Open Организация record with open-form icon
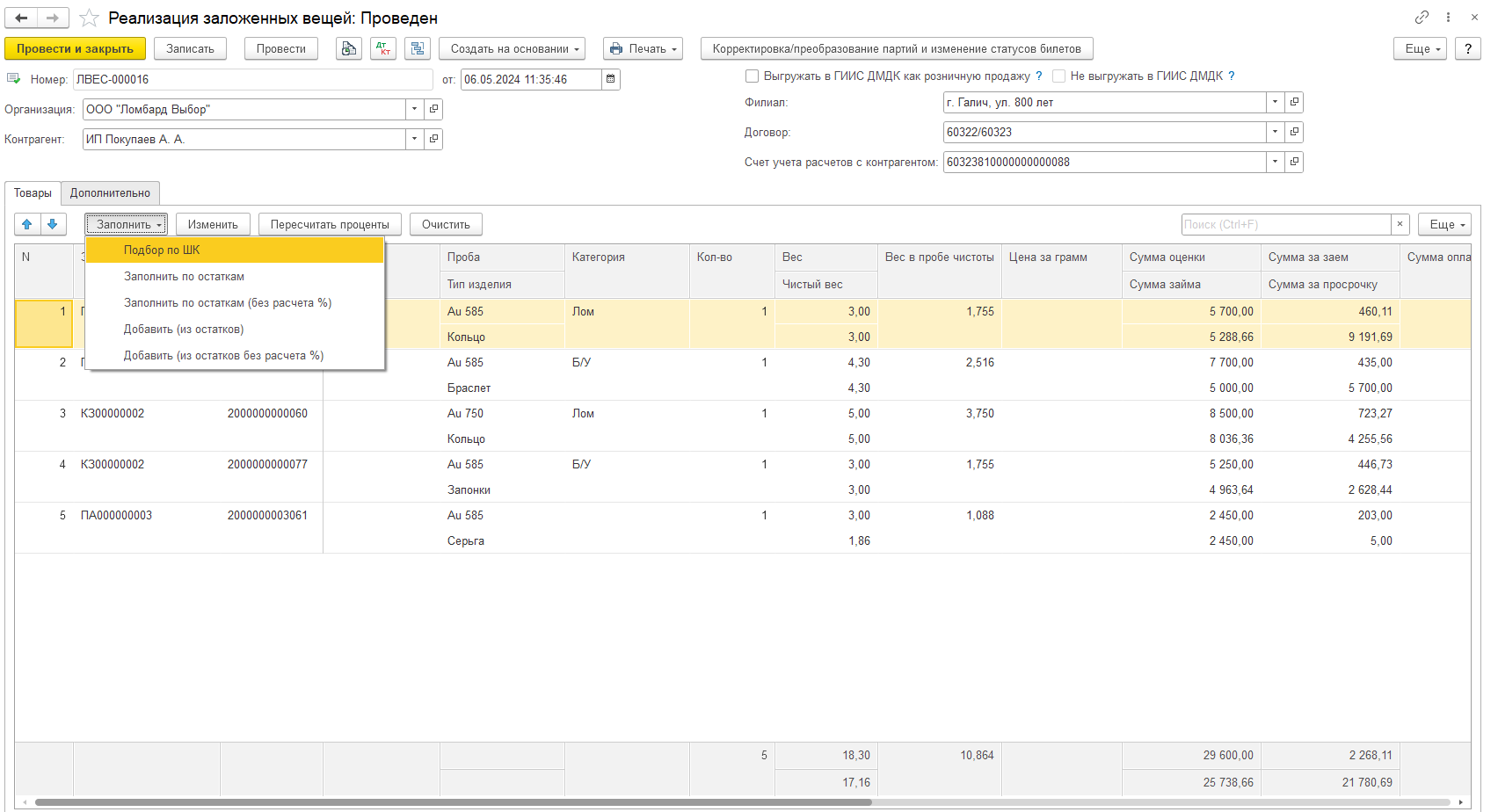Screen dimensions: 1498x812 pyautogui.click(x=433, y=109)
